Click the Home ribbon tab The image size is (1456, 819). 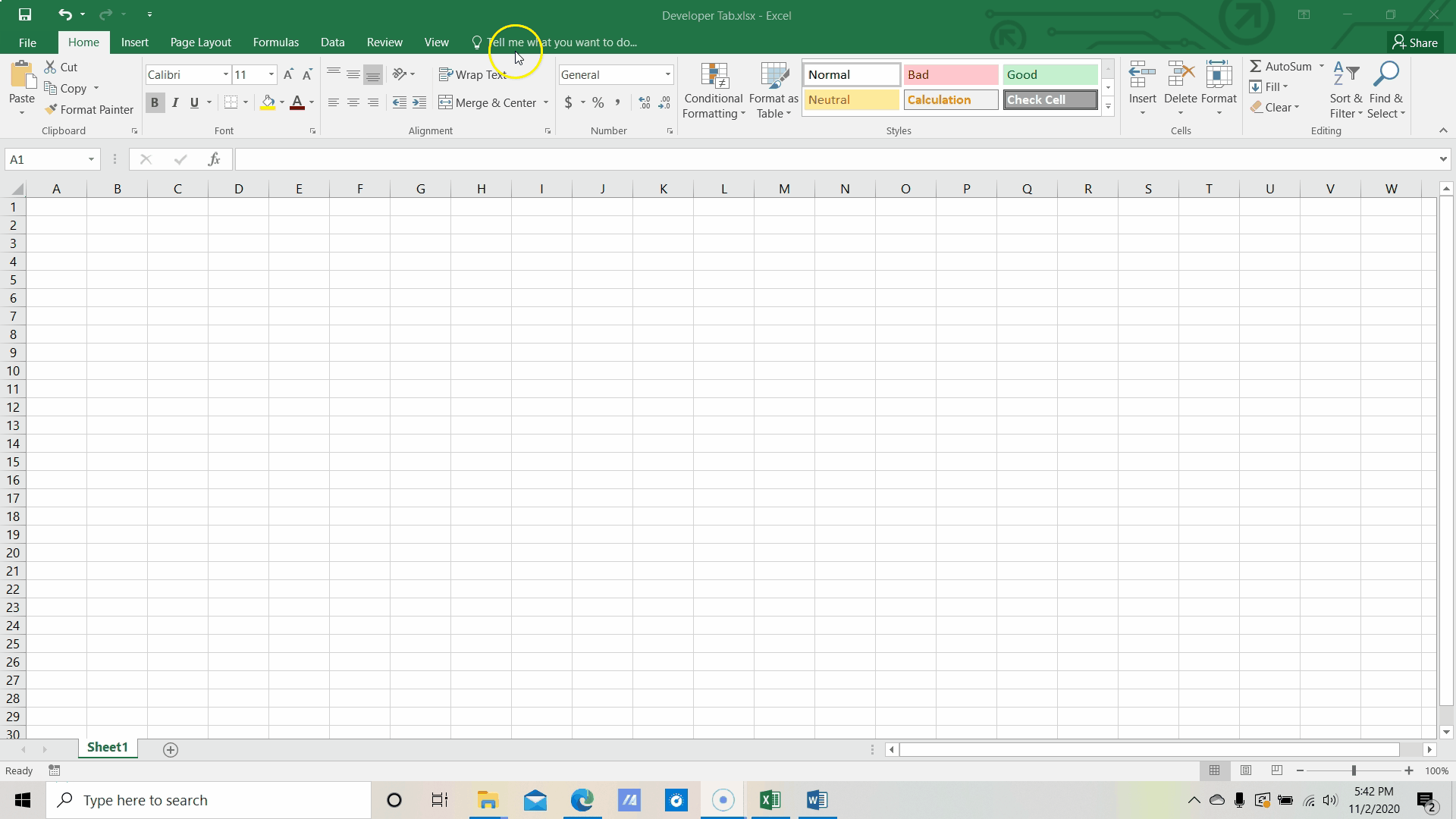coord(83,42)
